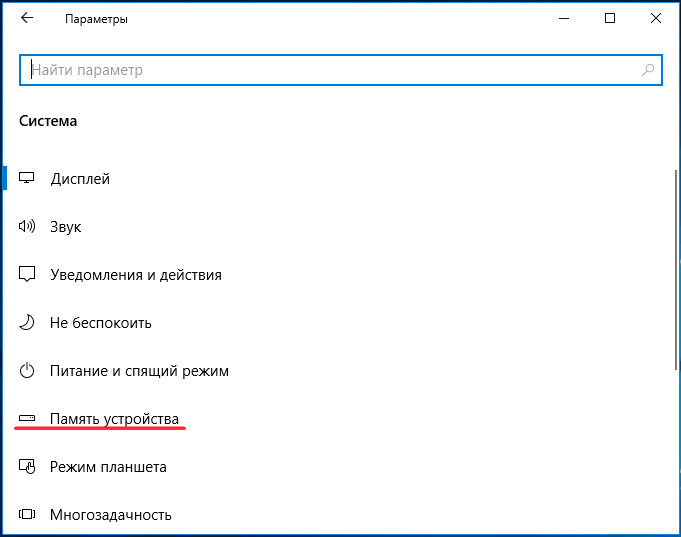Click the Режим планшета tablet icon
Screen dimensions: 681x537
[27, 467]
